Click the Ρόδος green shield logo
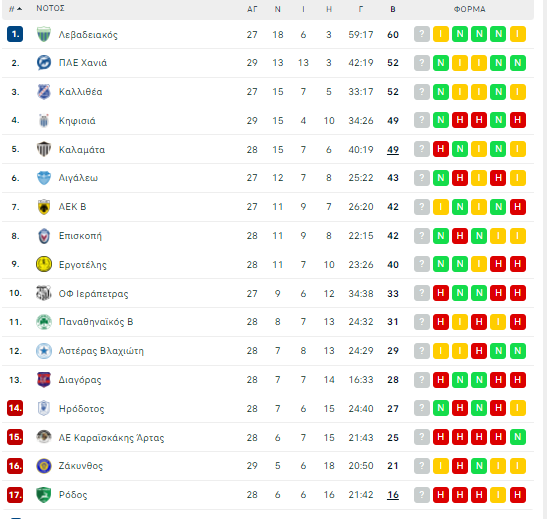 pyautogui.click(x=44, y=495)
